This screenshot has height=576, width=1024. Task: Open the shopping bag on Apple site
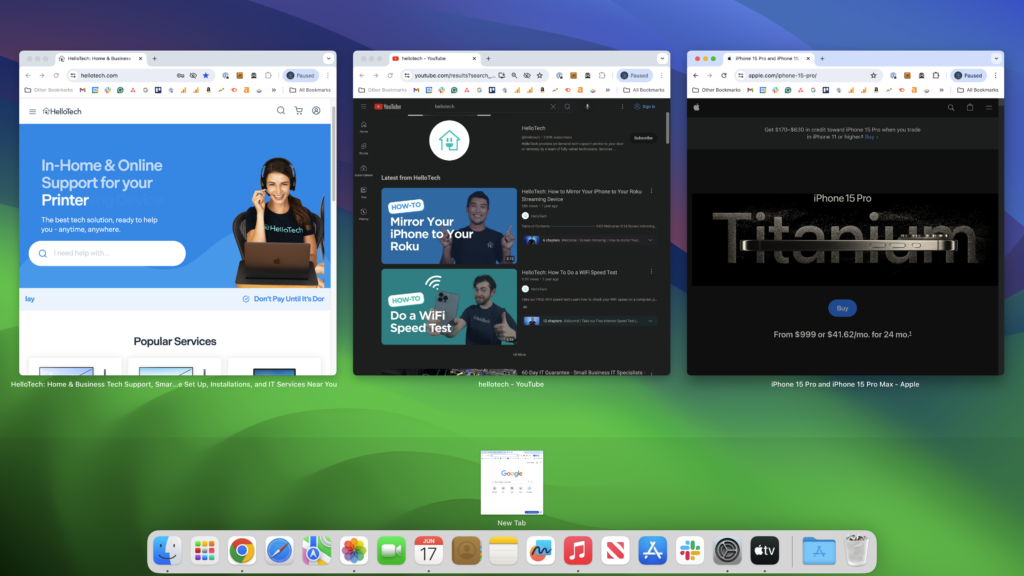pyautogui.click(x=969, y=107)
